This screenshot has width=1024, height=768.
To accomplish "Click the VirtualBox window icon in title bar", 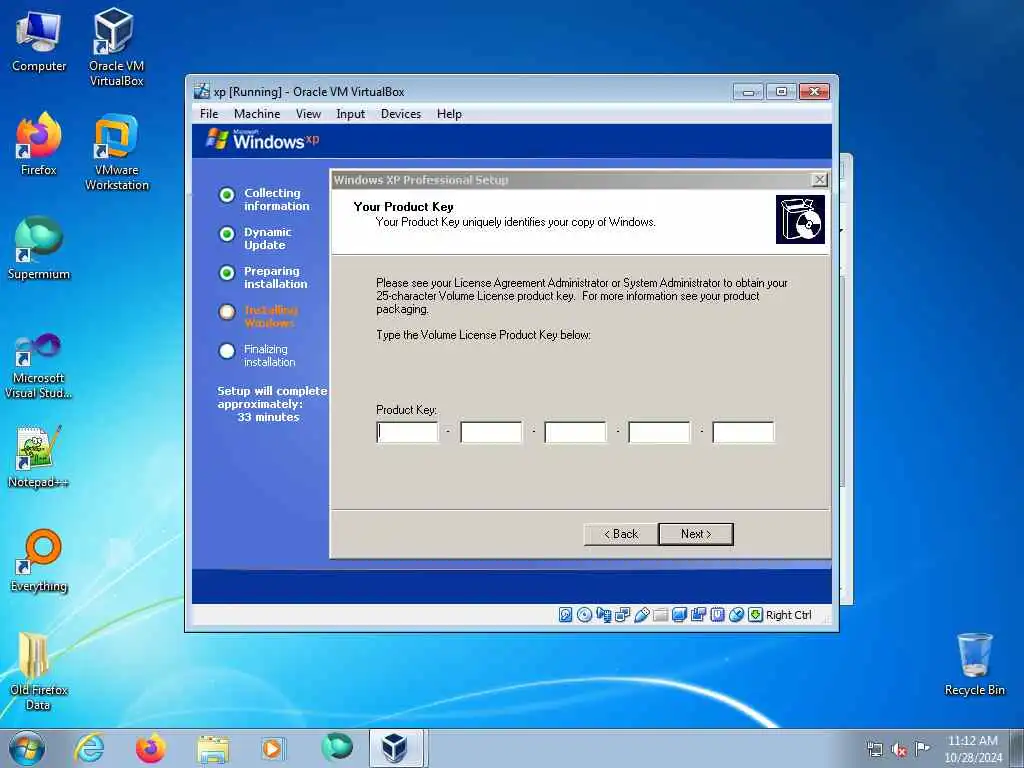I will pyautogui.click(x=202, y=91).
